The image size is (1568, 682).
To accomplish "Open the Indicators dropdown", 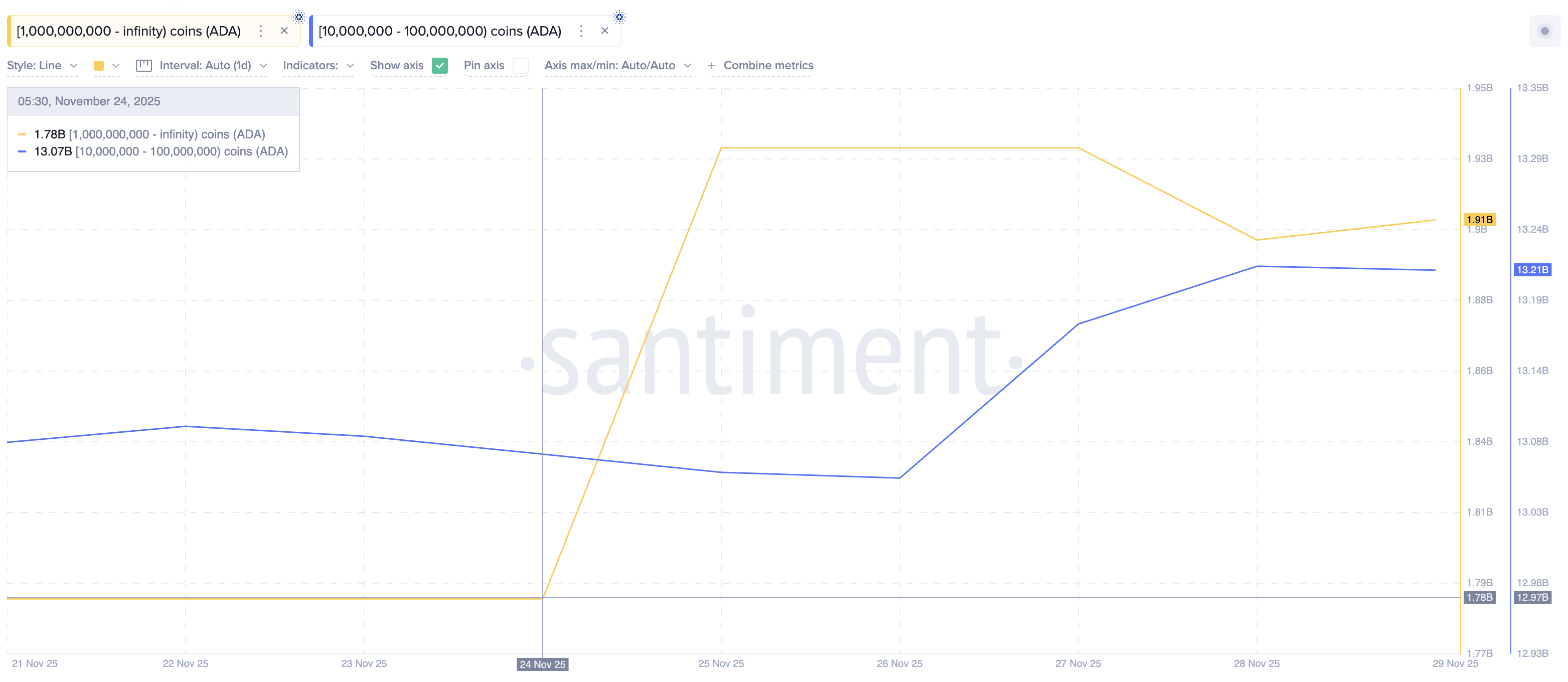I will pos(317,65).
